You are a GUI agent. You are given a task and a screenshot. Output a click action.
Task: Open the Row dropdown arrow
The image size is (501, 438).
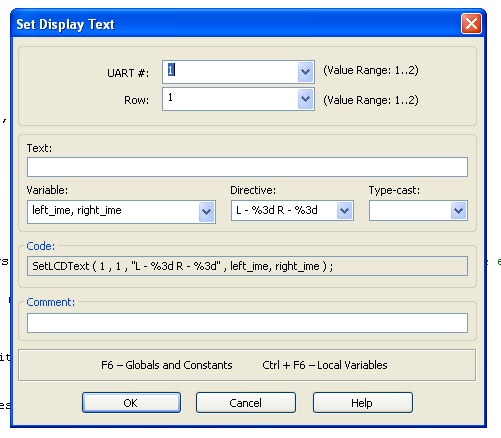305,99
